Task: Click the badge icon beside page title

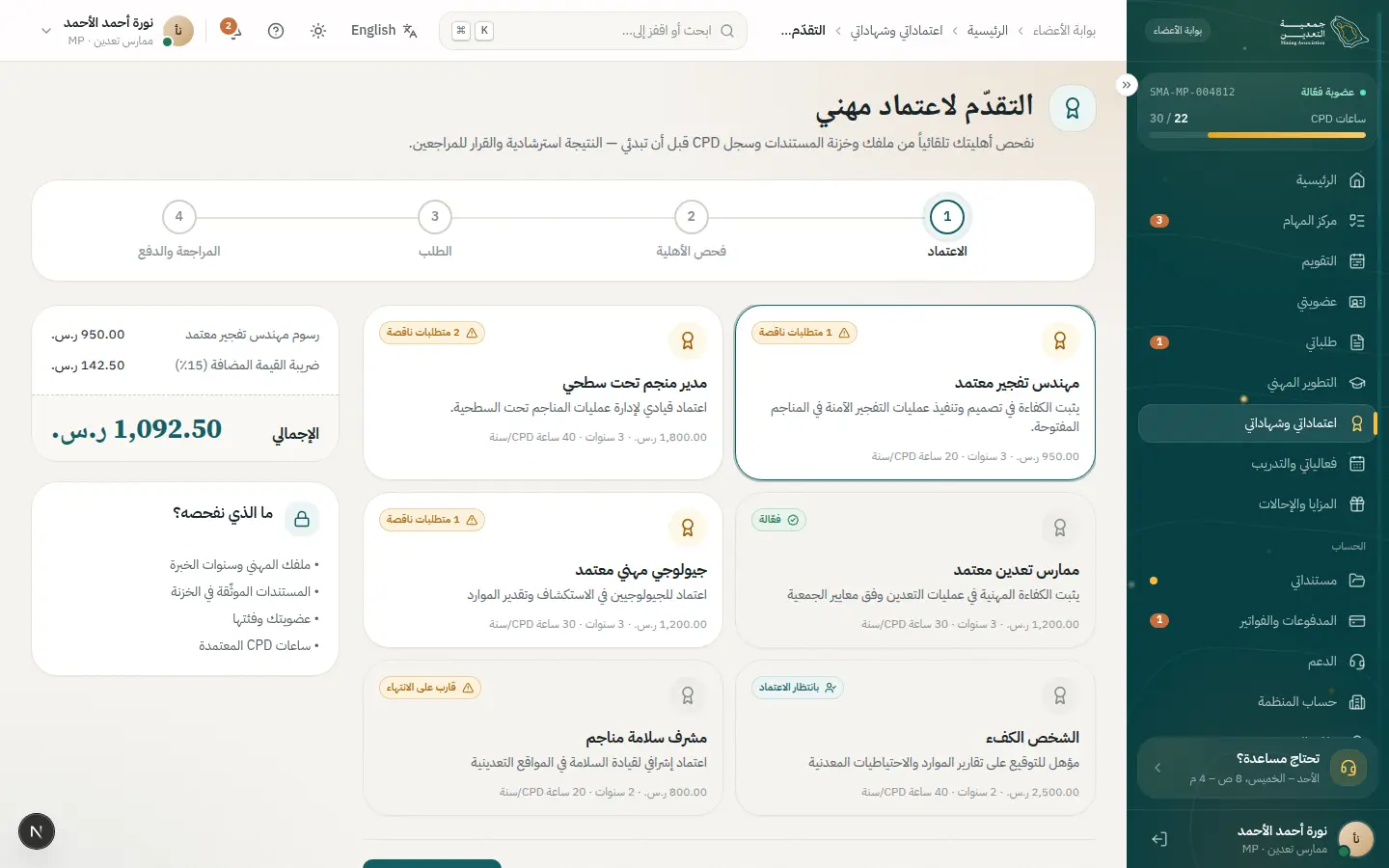Action: (1072, 108)
